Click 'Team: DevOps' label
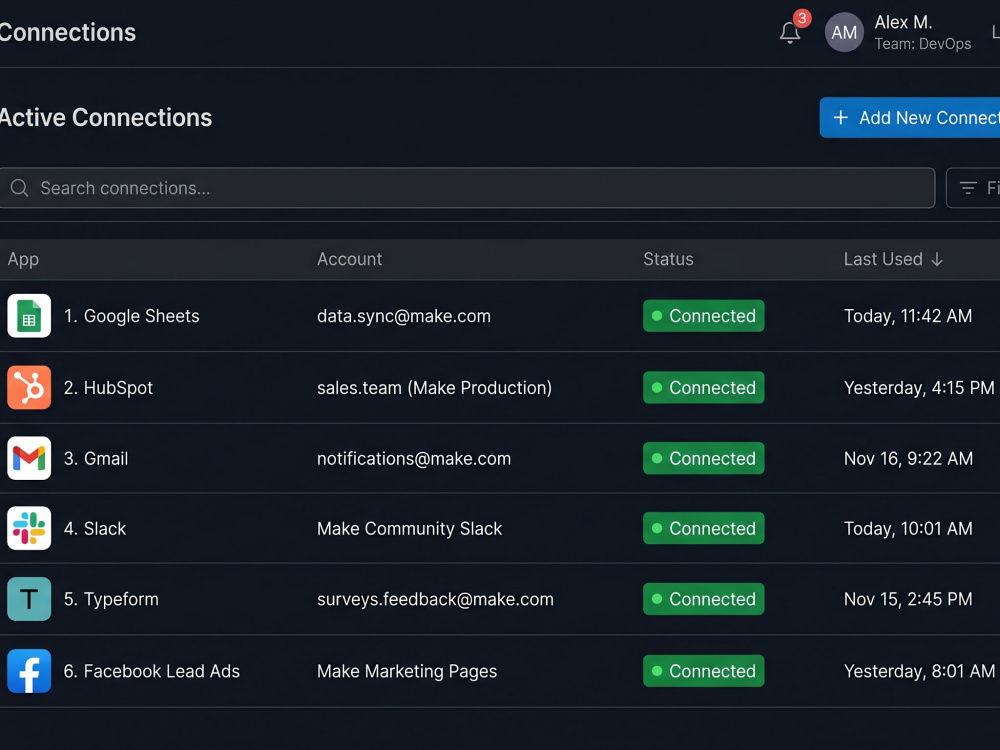The width and height of the screenshot is (1000, 750). (x=922, y=44)
